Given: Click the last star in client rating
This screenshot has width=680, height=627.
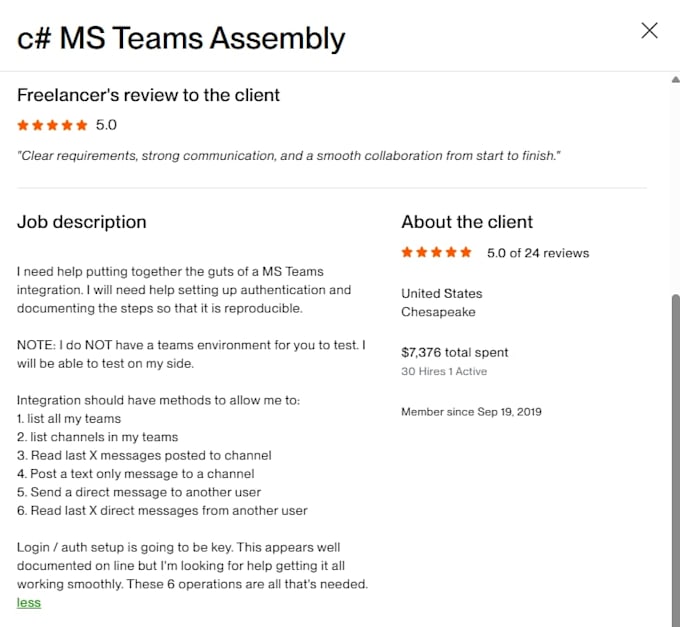Looking at the screenshot, I should click(466, 252).
